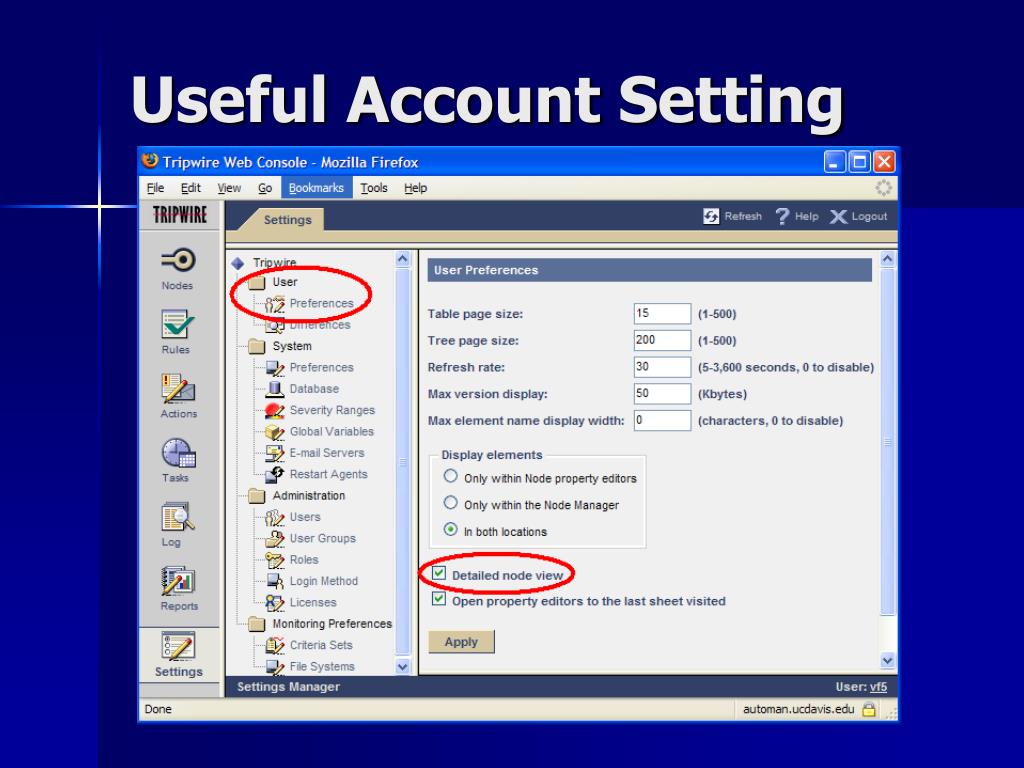This screenshot has height=768, width=1024.
Task: Click the vf5 user link
Action: pyautogui.click(x=878, y=687)
